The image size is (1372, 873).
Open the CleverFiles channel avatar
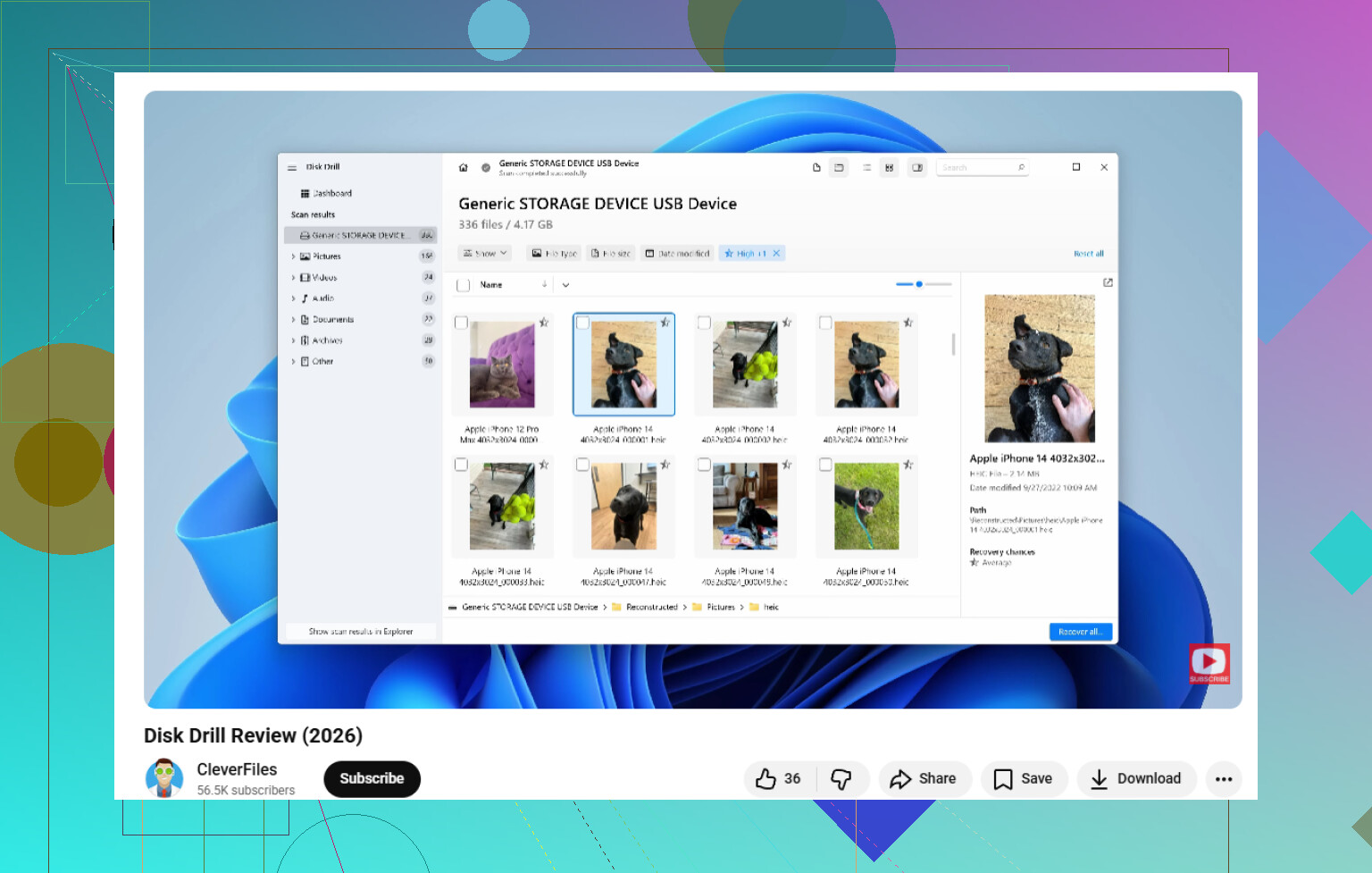(x=164, y=778)
